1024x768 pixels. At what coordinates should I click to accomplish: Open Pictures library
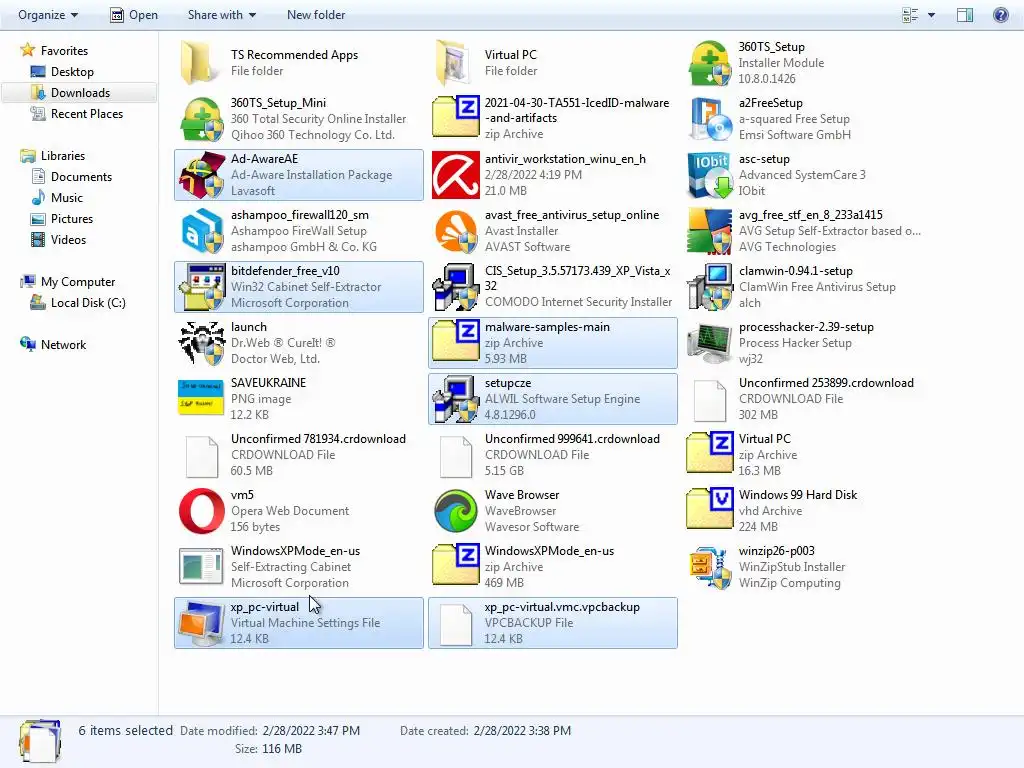62,219
